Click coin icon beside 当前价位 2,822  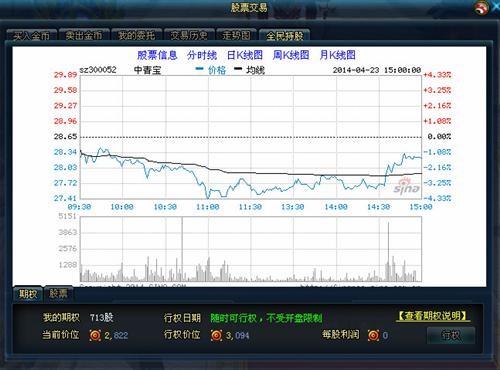95,335
